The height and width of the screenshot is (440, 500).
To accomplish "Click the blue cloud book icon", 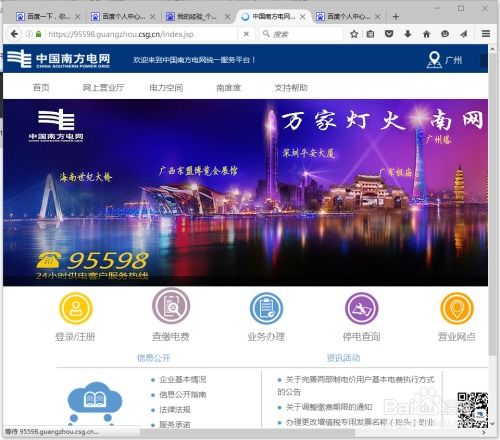I will [95, 403].
